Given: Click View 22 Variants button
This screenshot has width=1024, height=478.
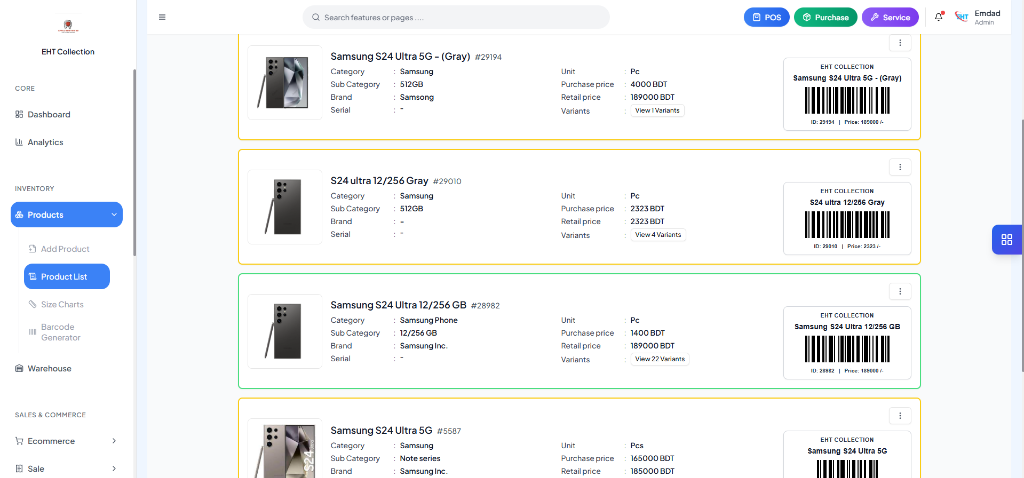Looking at the screenshot, I should click(660, 359).
